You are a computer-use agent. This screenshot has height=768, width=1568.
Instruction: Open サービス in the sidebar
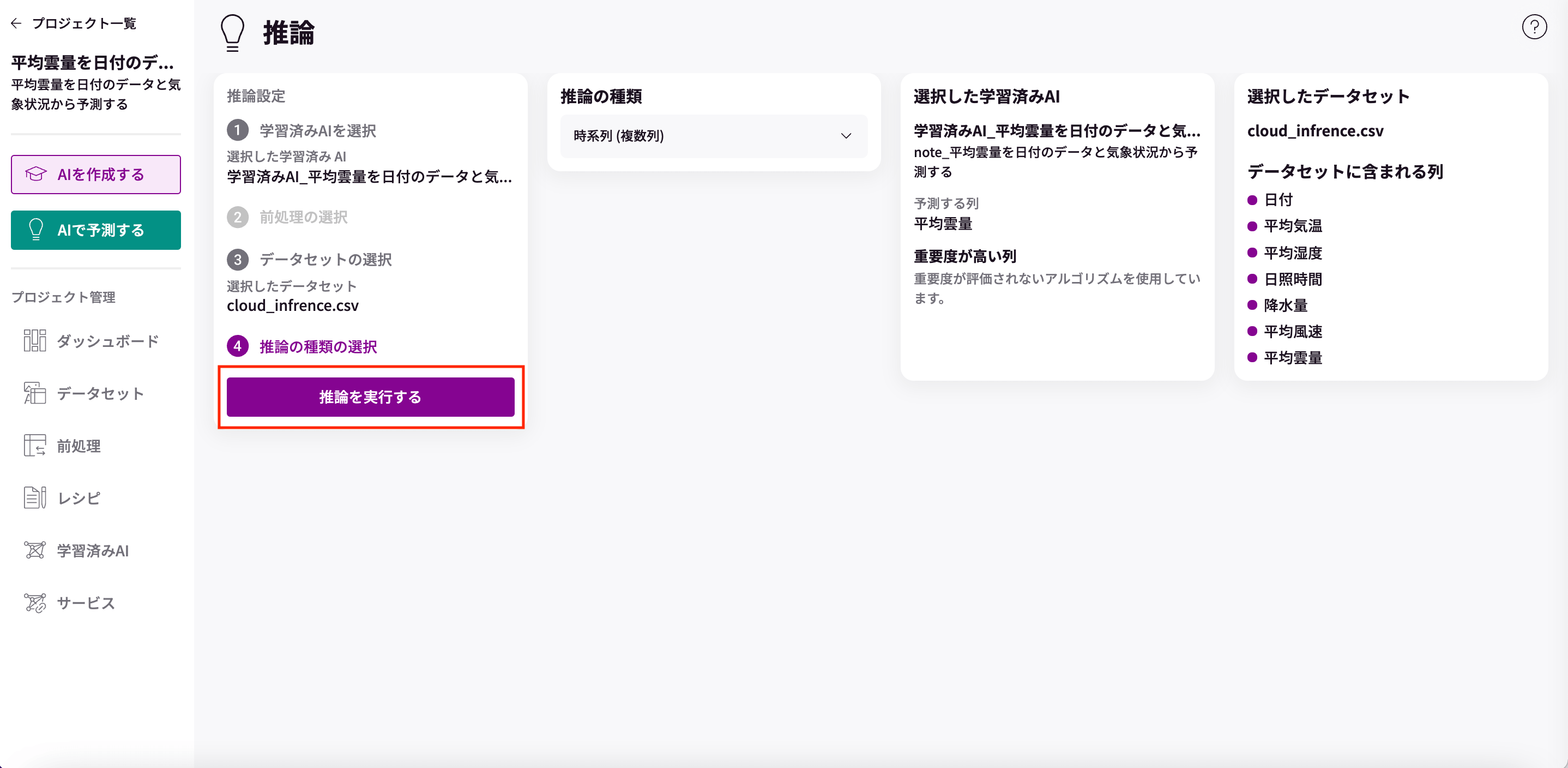coord(86,603)
